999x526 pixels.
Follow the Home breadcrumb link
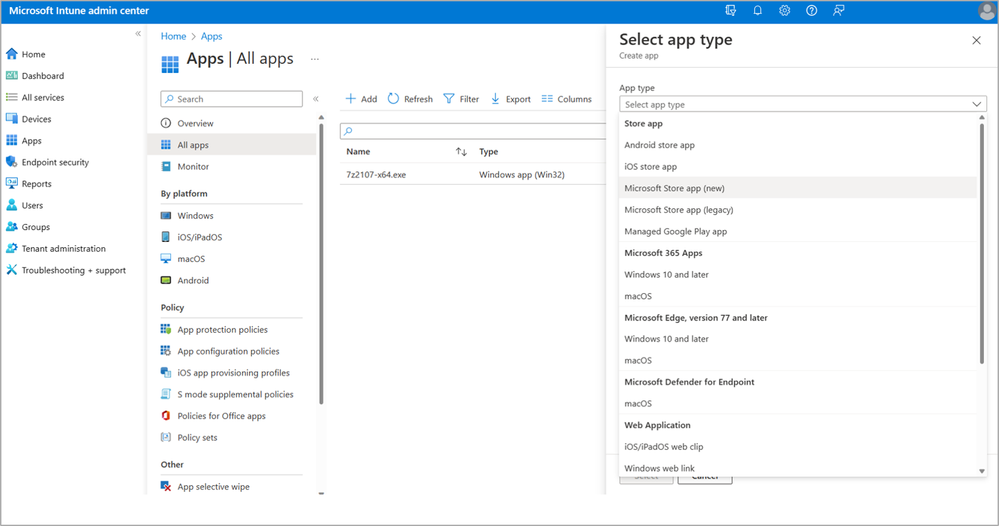pos(173,36)
